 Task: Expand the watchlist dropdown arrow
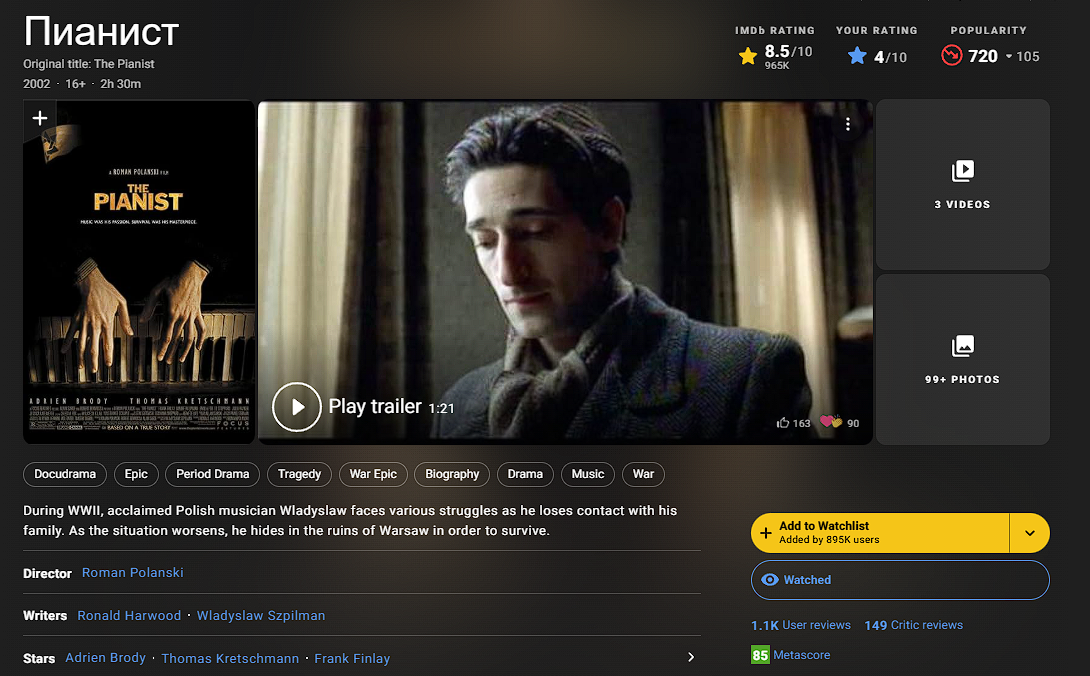[x=1030, y=533]
